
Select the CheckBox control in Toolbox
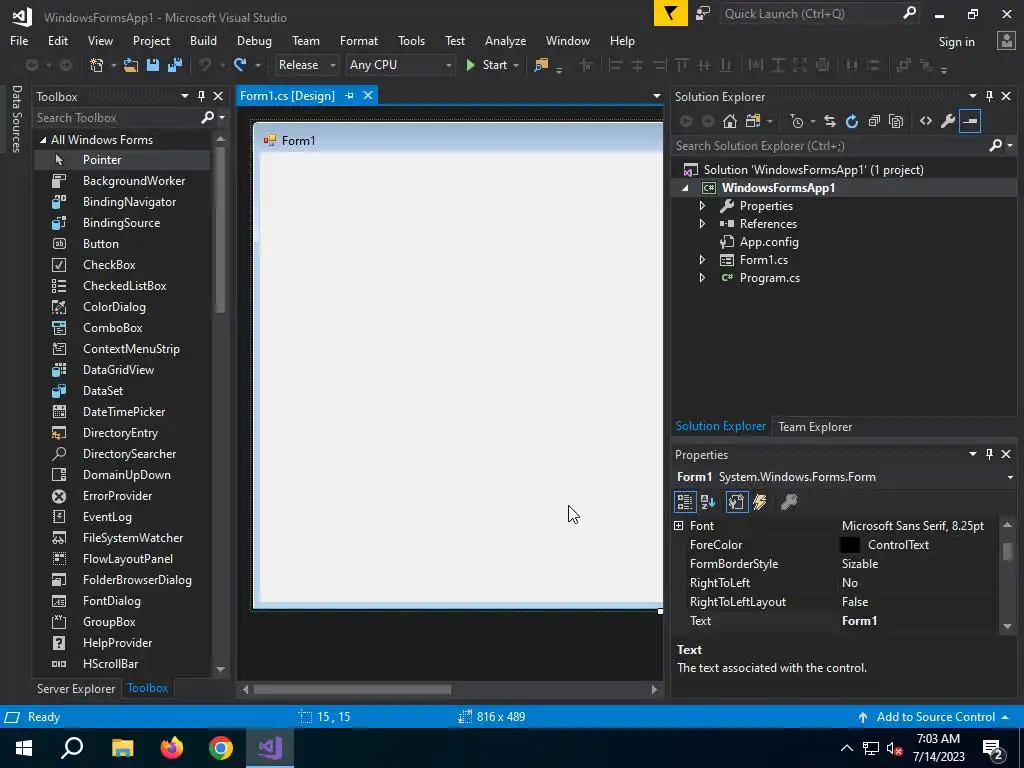(x=122, y=264)
